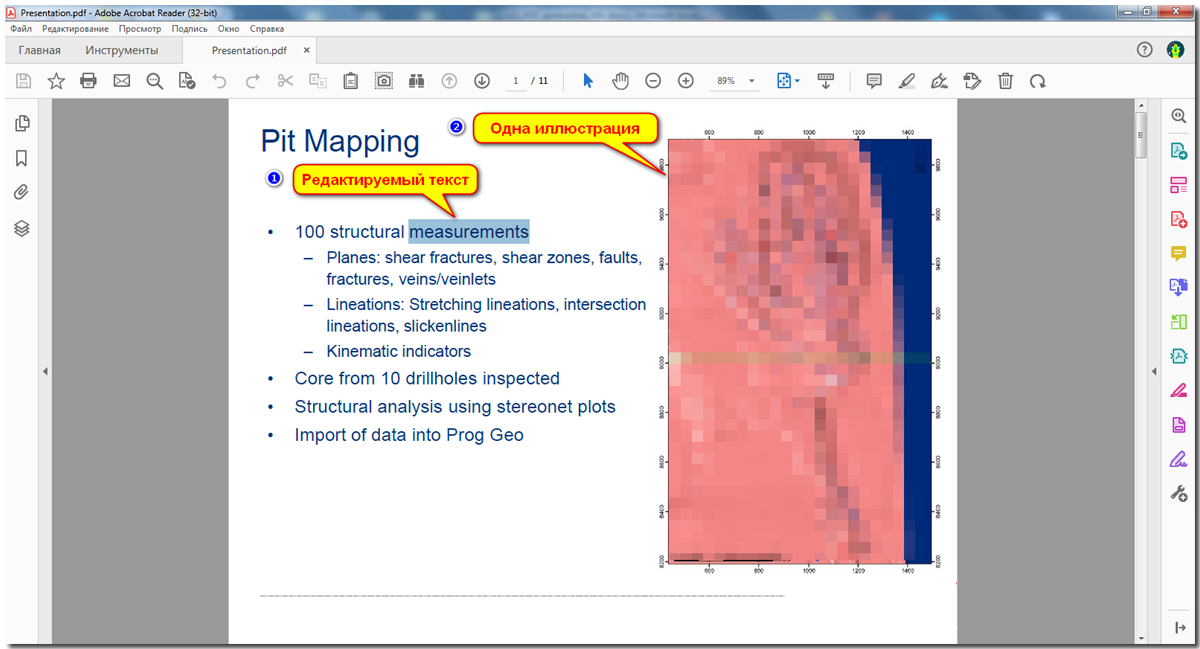Star the document with the bookmark star icon

click(x=56, y=81)
